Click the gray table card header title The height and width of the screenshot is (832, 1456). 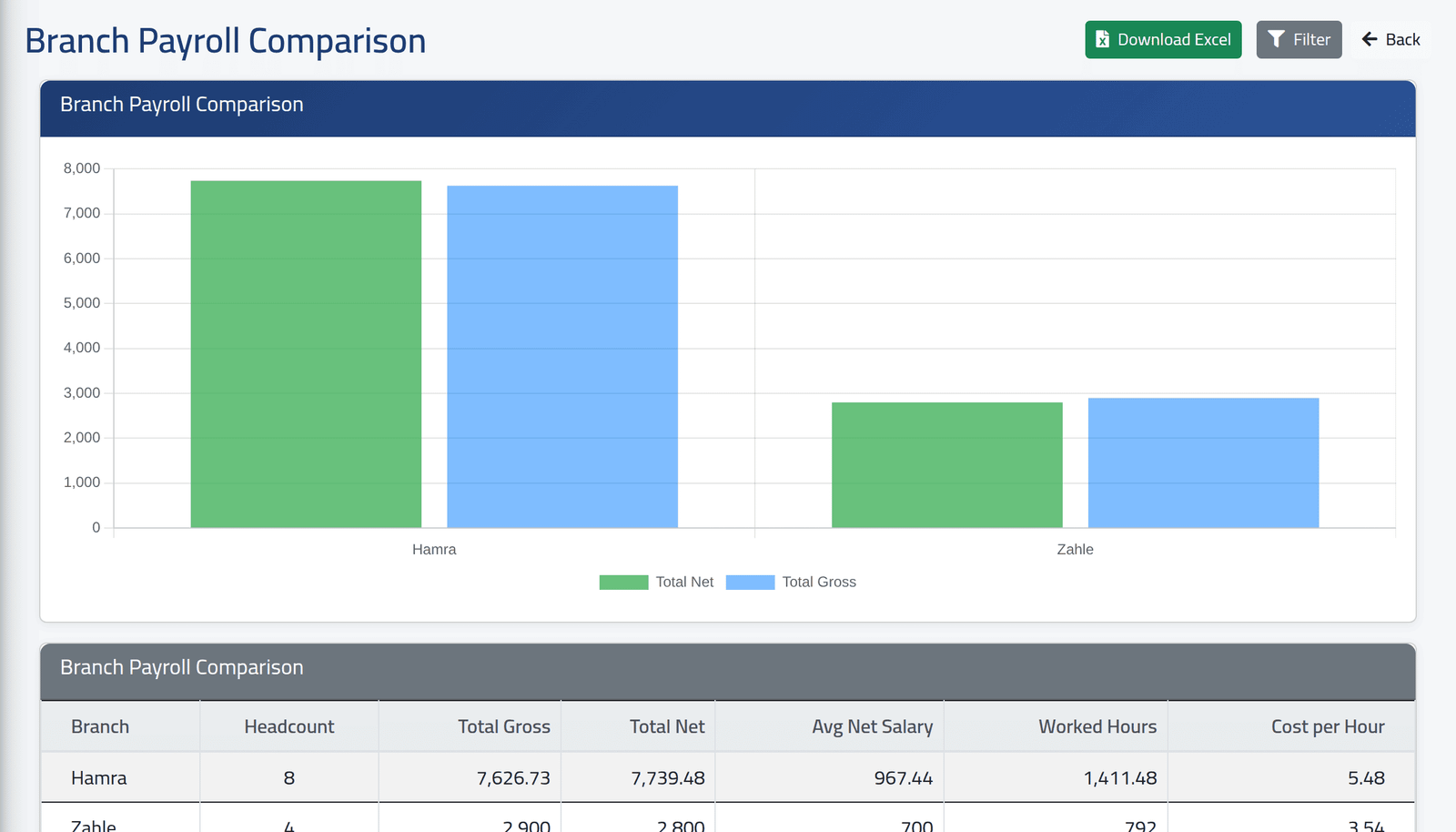[x=182, y=667]
